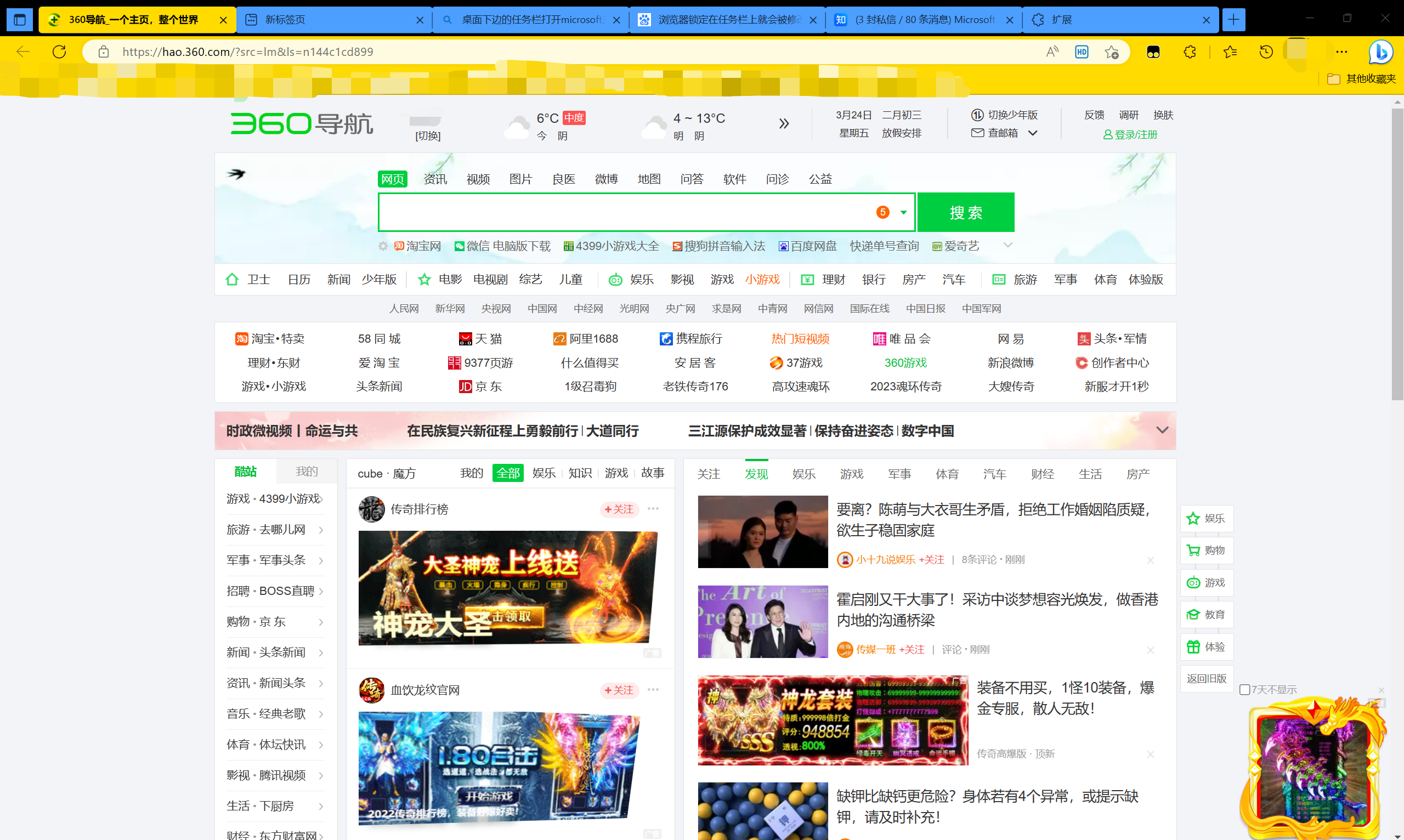Switch to 桌面下边的任务栏 search tab
The image size is (1404, 840).
point(530,20)
